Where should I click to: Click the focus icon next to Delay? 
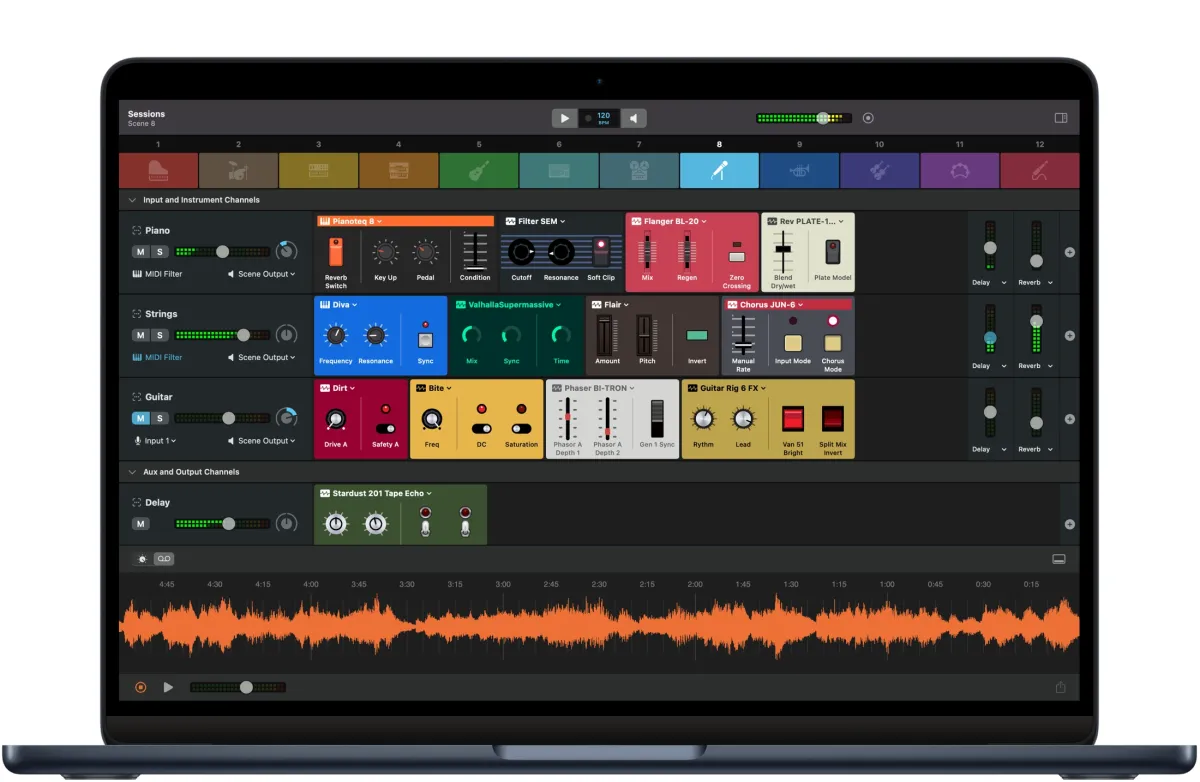[136, 503]
